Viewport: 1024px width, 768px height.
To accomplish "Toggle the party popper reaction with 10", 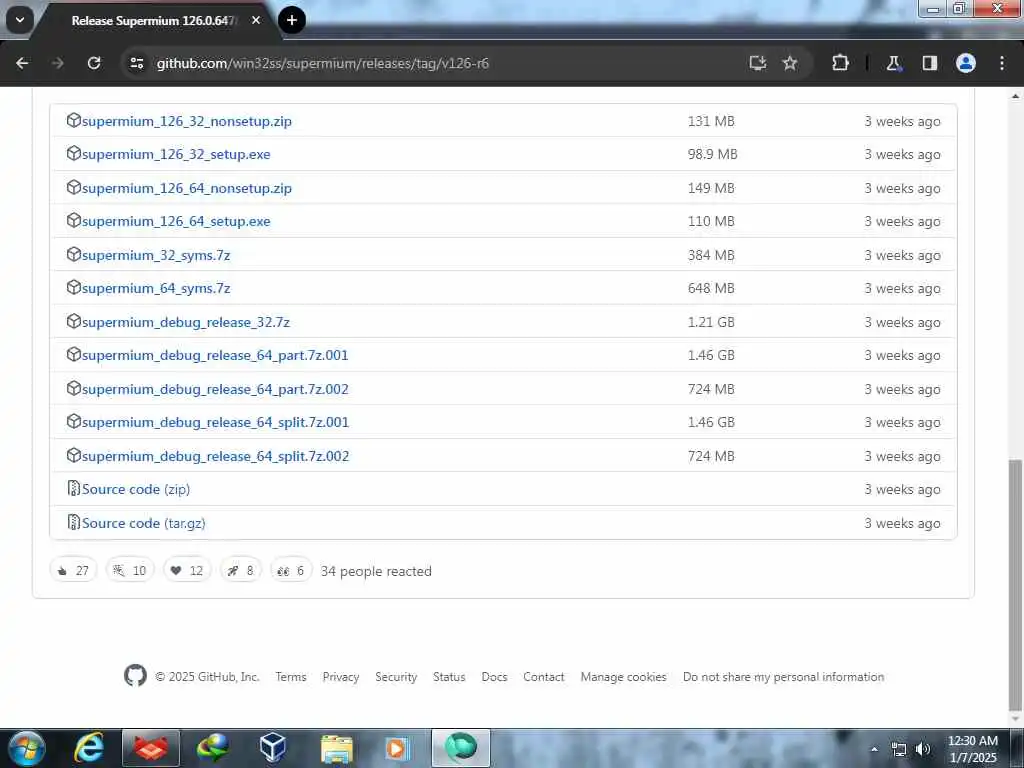I will [130, 571].
